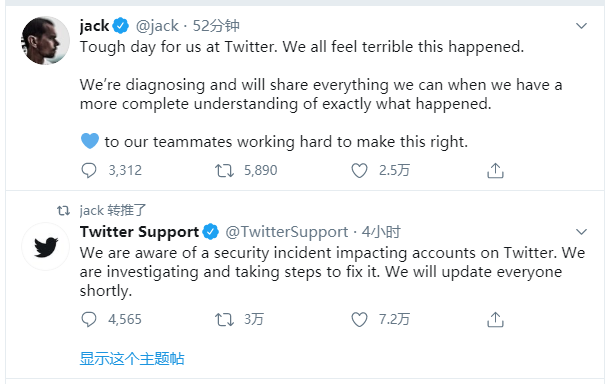Click the @jack handle
Image resolution: width=610 pixels, height=384 pixels.
tap(157, 26)
